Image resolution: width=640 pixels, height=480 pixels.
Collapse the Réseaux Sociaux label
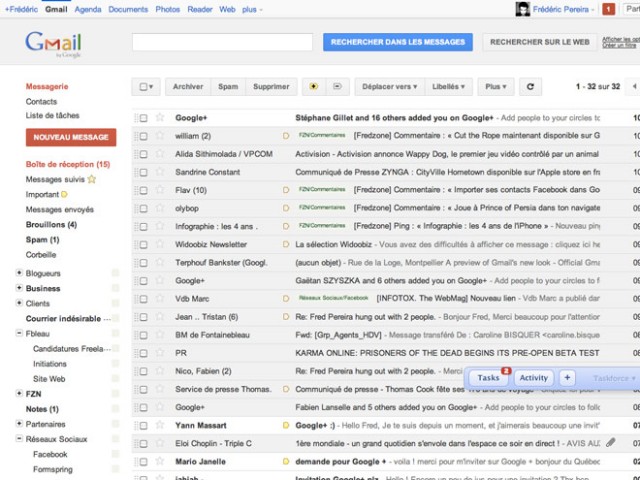[x=19, y=438]
